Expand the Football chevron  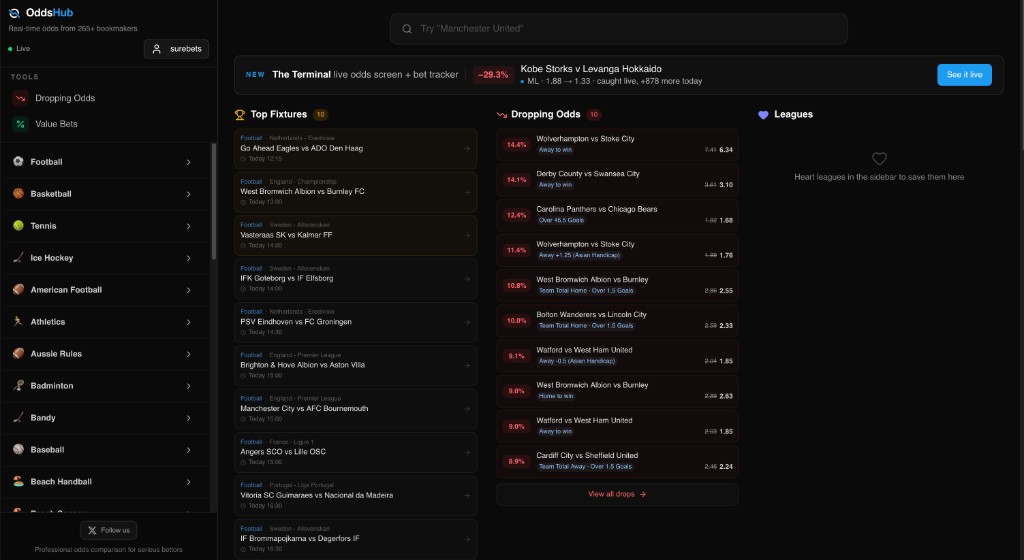(188, 162)
